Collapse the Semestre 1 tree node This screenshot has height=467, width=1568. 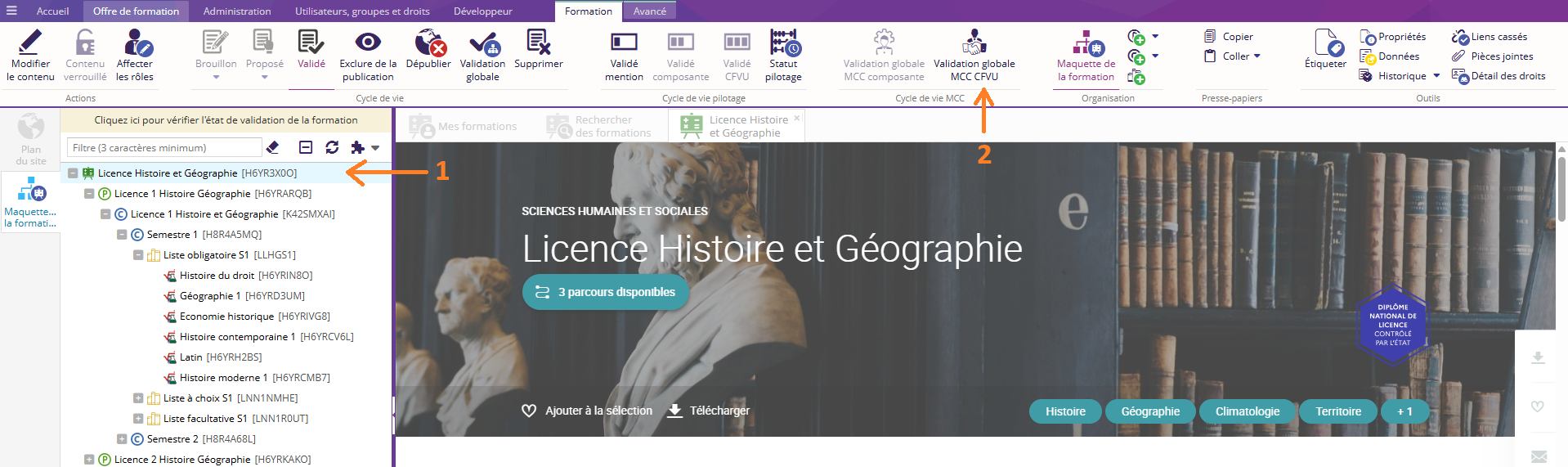coord(122,235)
